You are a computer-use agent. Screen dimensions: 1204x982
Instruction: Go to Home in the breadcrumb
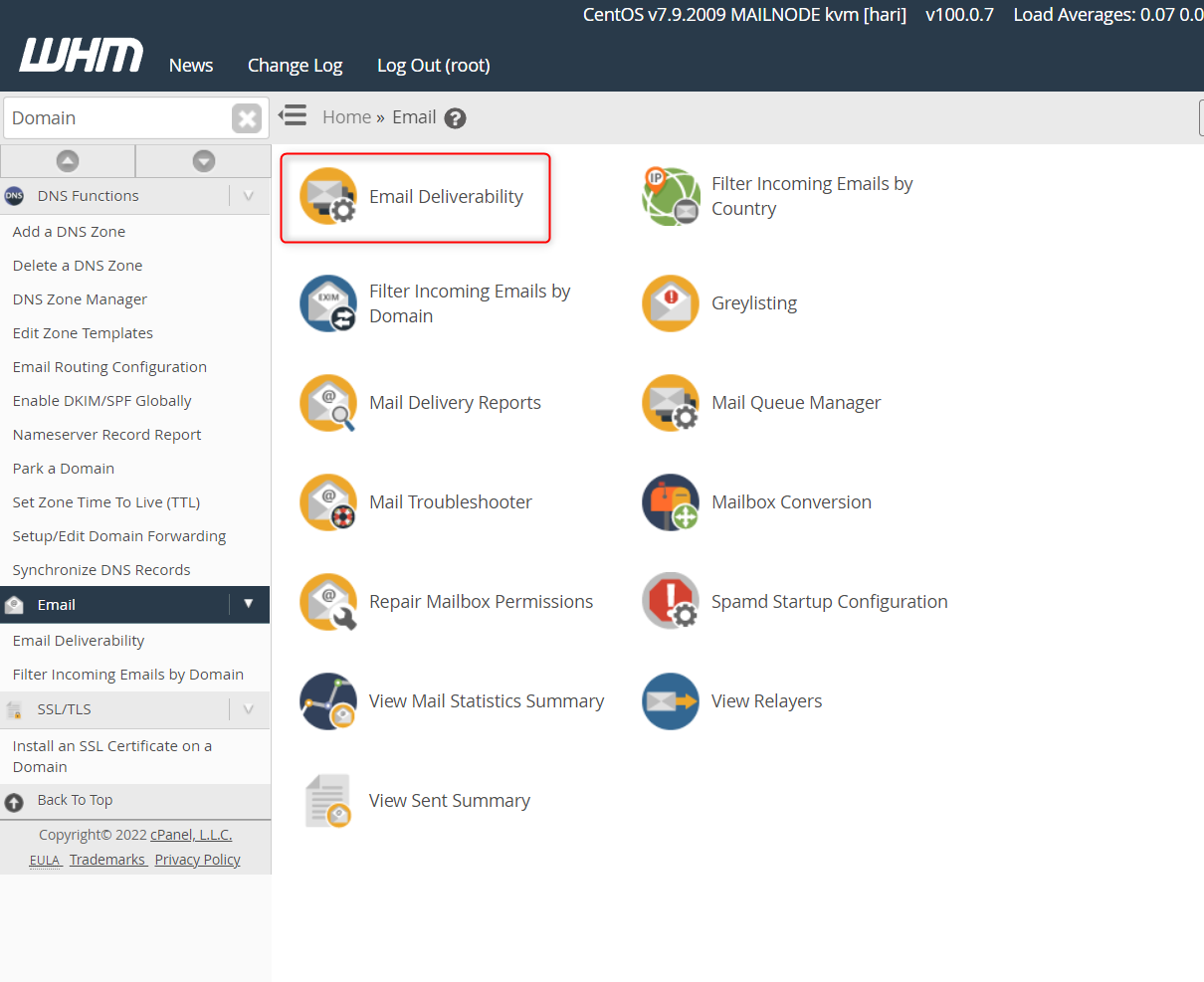(346, 117)
